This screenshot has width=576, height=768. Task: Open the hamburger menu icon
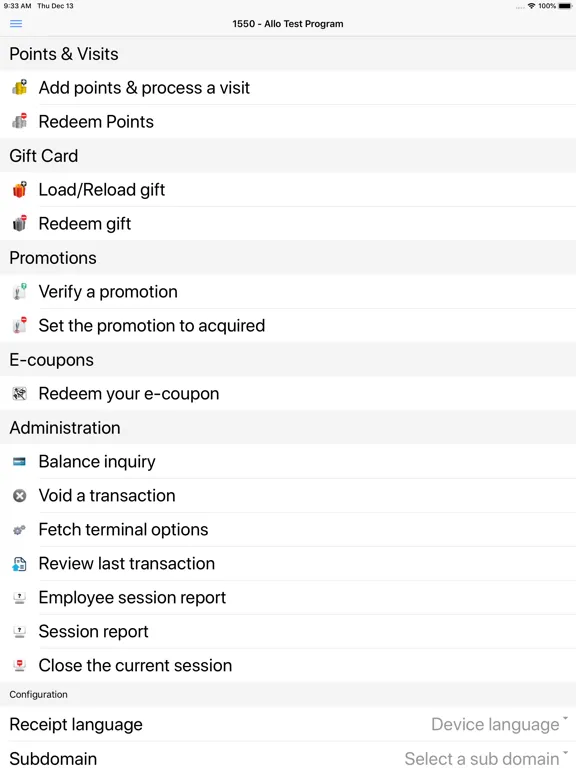(x=16, y=24)
